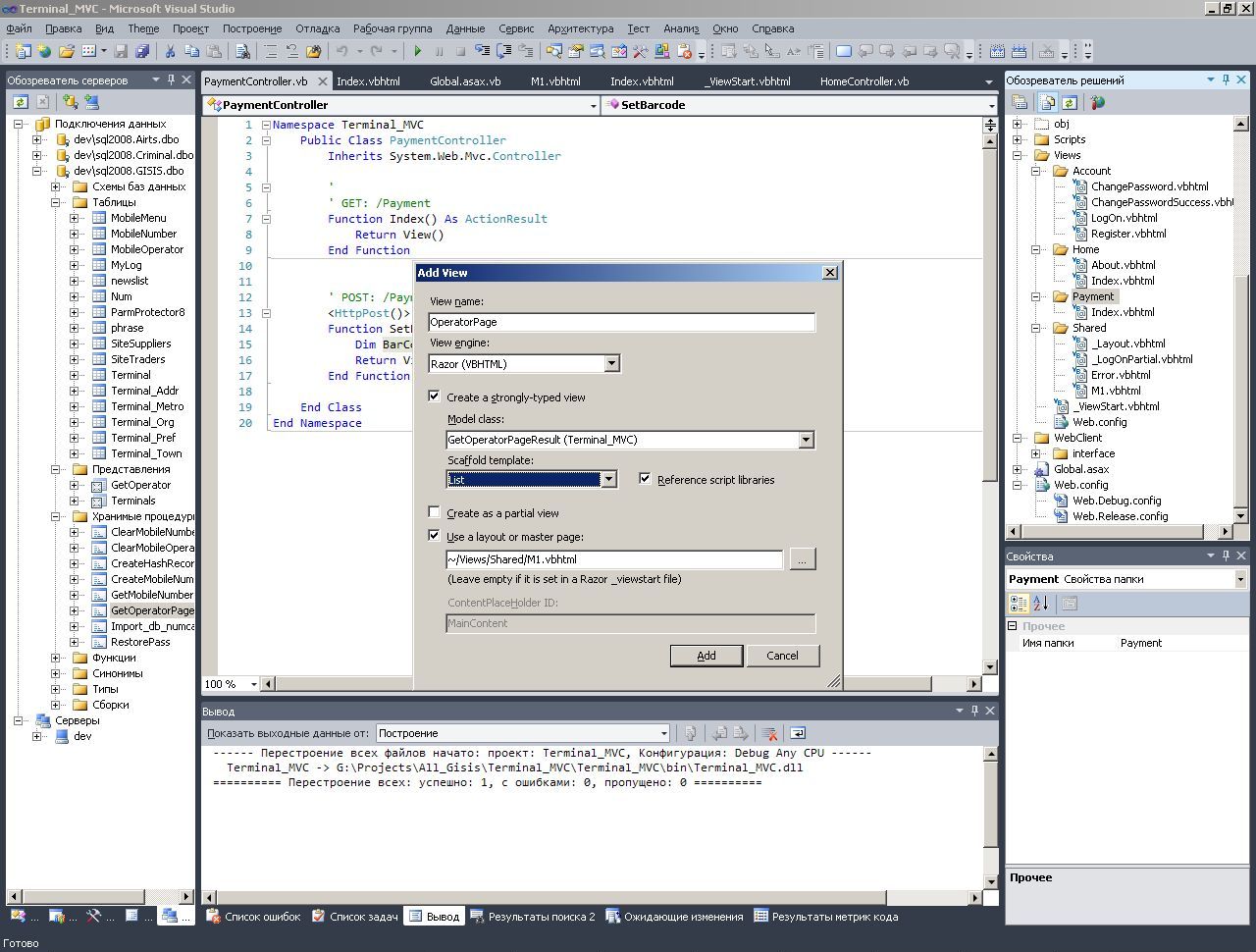
Task: Click the Cut scissors icon
Action: [170, 51]
